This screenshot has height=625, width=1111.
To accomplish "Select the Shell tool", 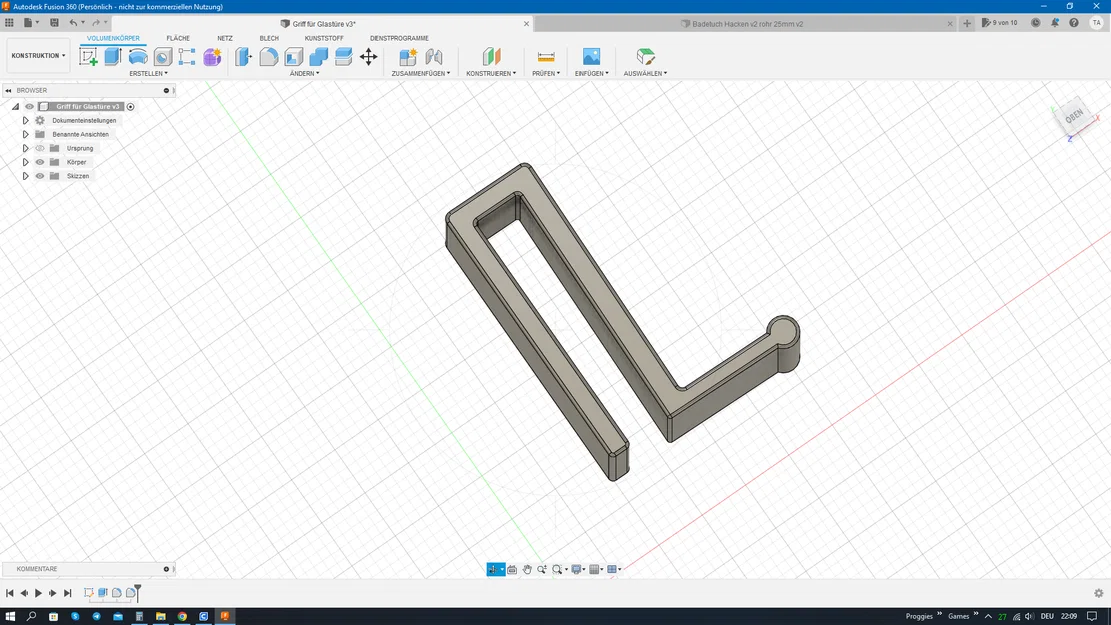I will tap(293, 57).
